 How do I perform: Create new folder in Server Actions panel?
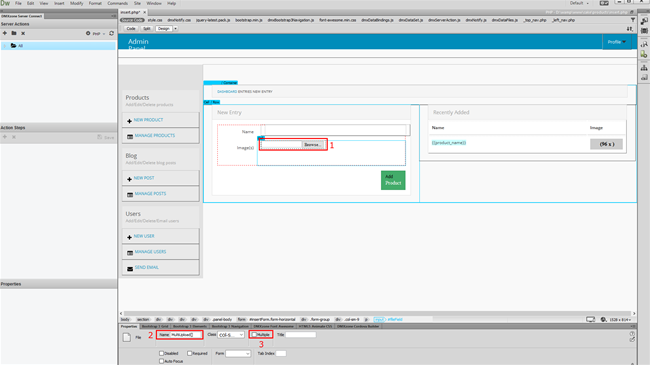pos(14,33)
